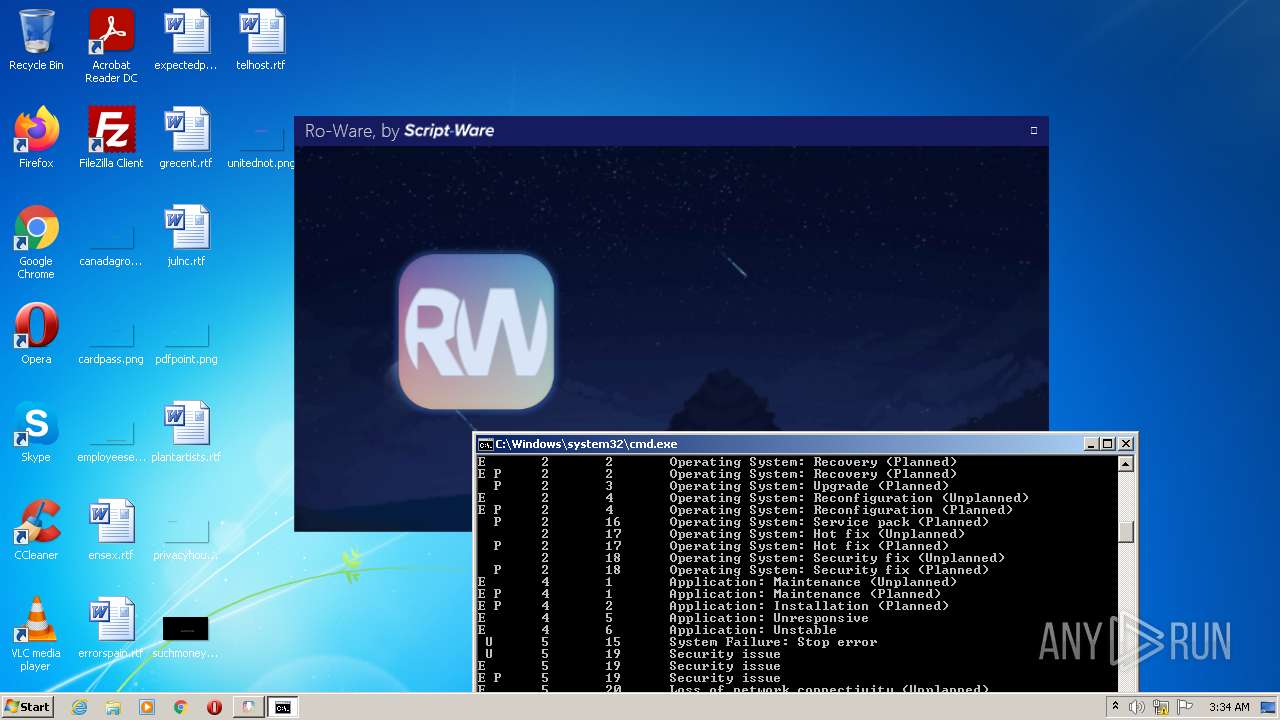Click the cmd.exe vertical scrollbar thumb

pyautogui.click(x=1126, y=532)
